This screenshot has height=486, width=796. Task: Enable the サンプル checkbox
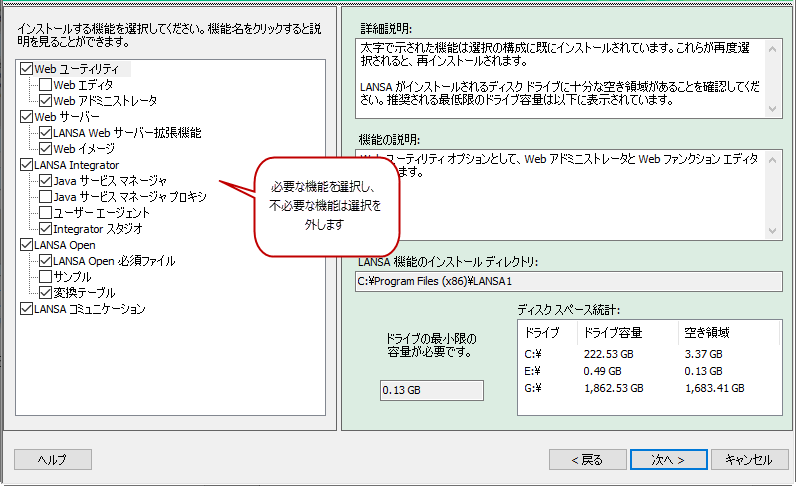pos(45,277)
